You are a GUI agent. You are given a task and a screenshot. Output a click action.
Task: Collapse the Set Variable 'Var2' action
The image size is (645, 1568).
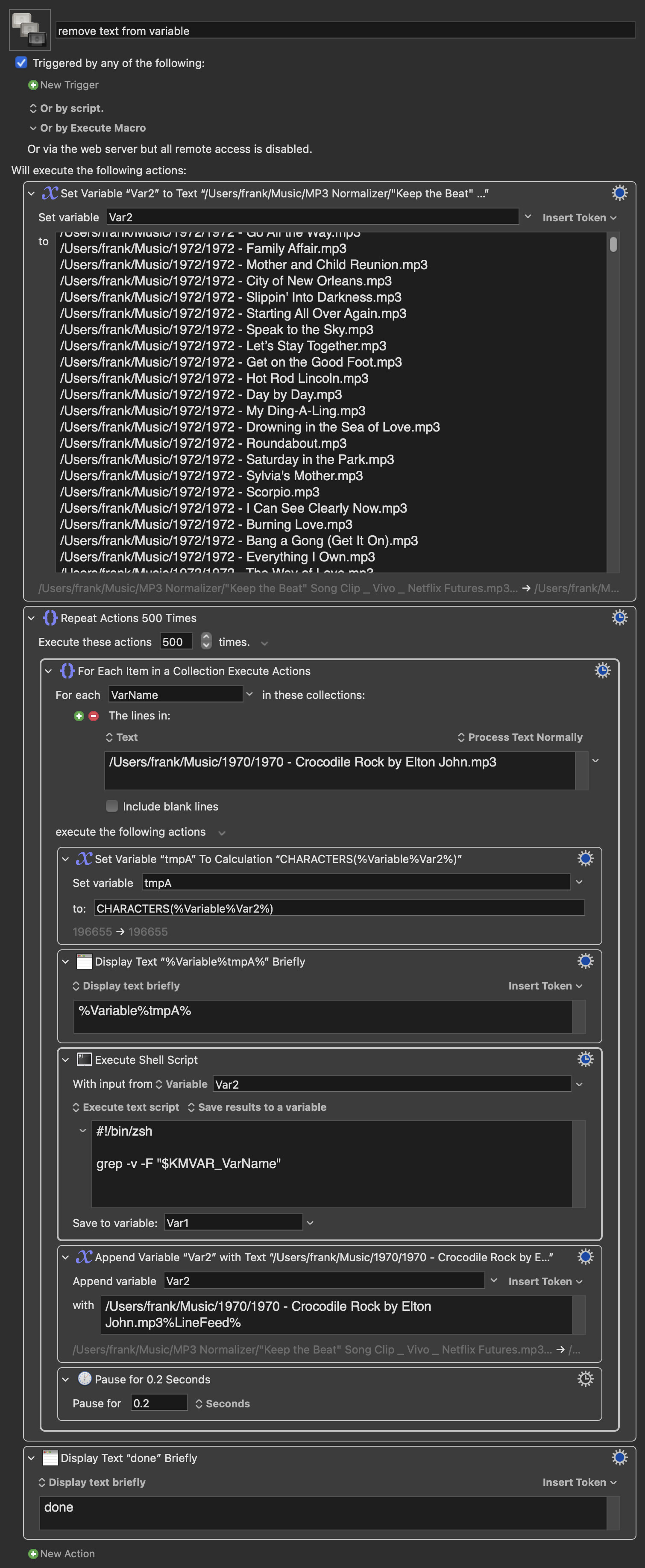31,194
